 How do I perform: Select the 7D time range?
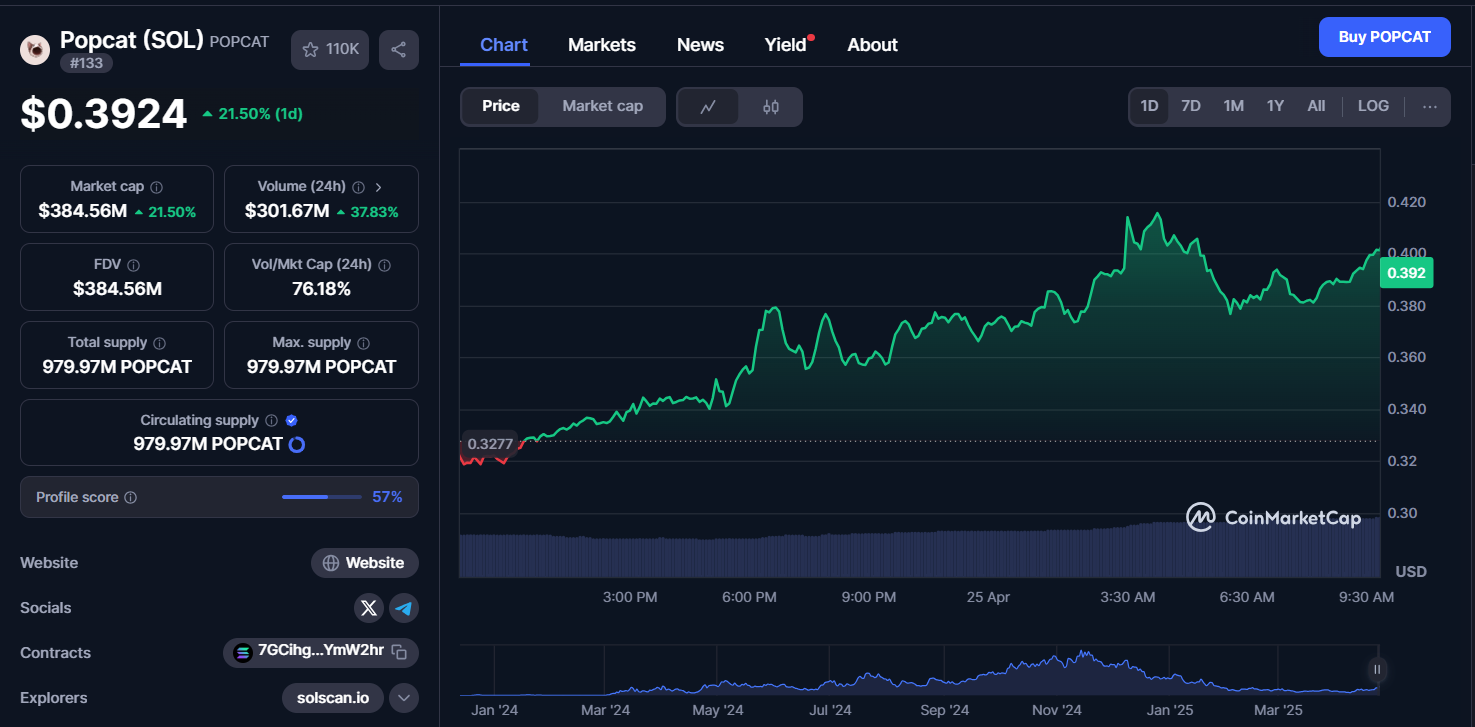click(1191, 106)
